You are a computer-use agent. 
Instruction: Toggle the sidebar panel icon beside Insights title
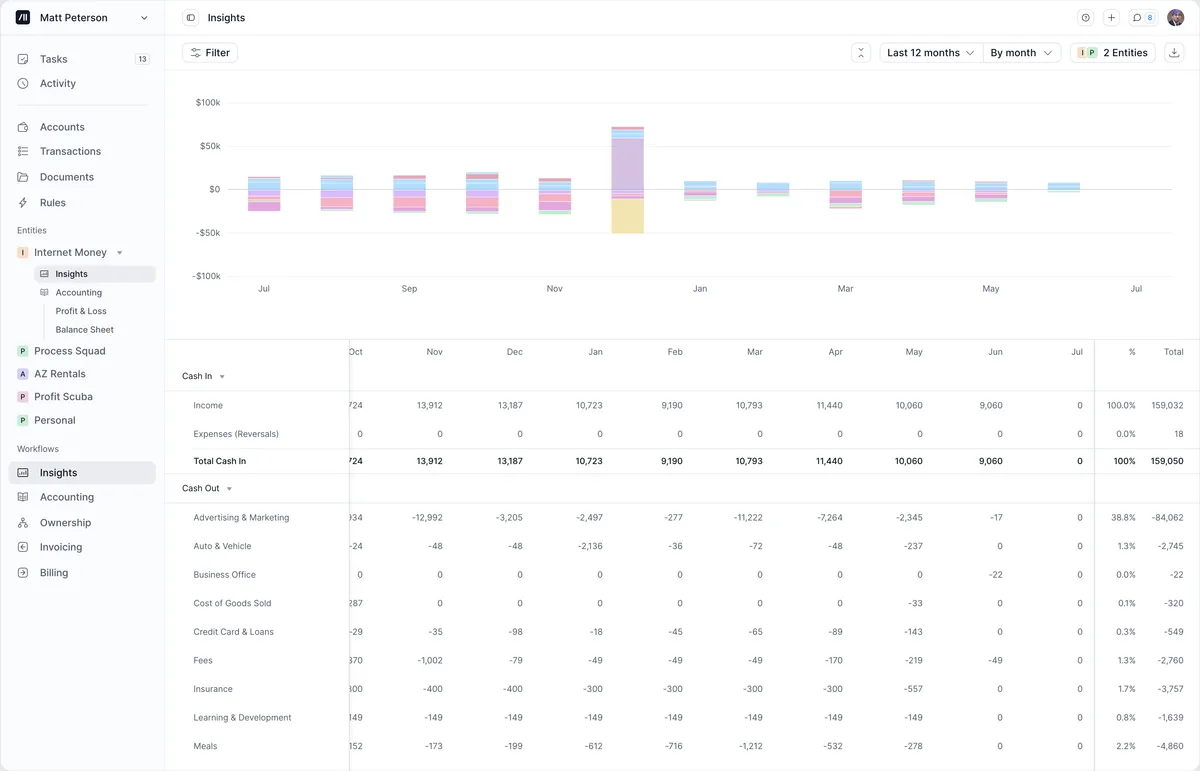[191, 18]
